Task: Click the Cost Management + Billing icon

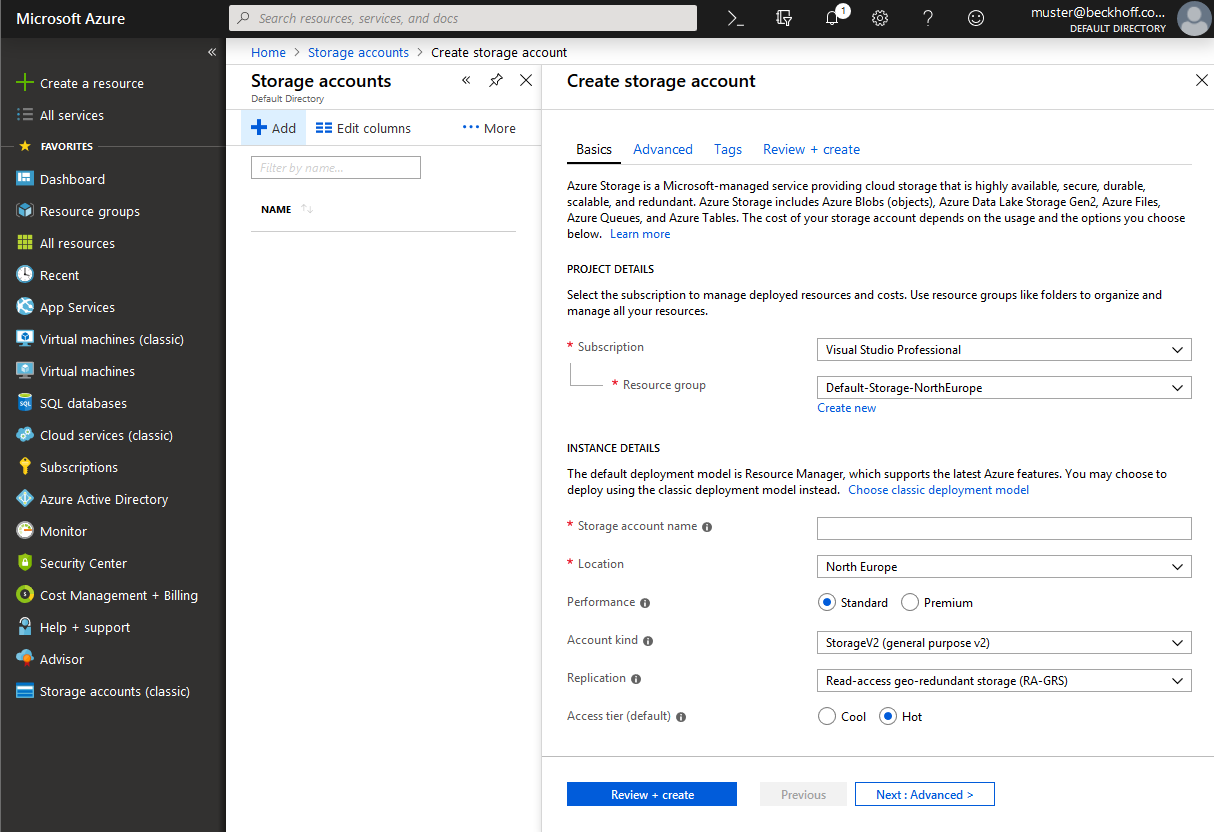Action: 25,595
